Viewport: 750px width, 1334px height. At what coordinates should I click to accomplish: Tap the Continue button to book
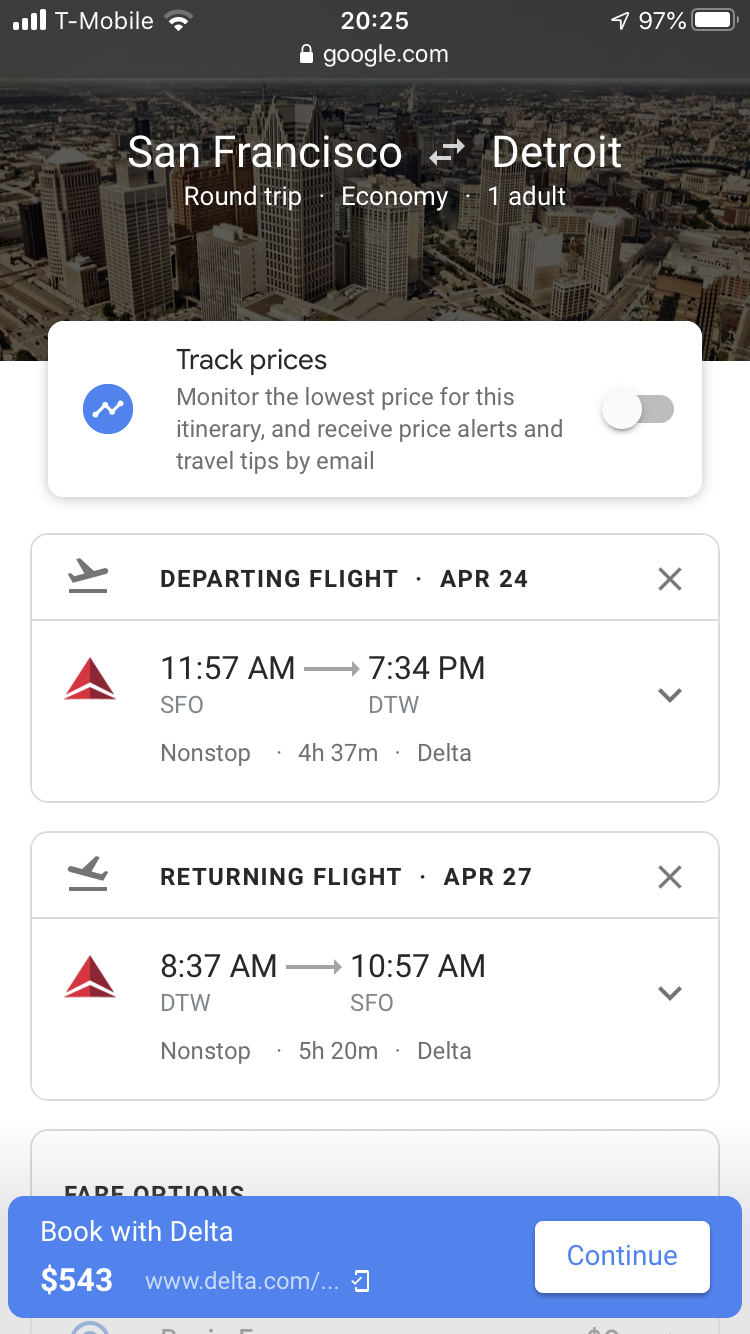pyautogui.click(x=622, y=1256)
